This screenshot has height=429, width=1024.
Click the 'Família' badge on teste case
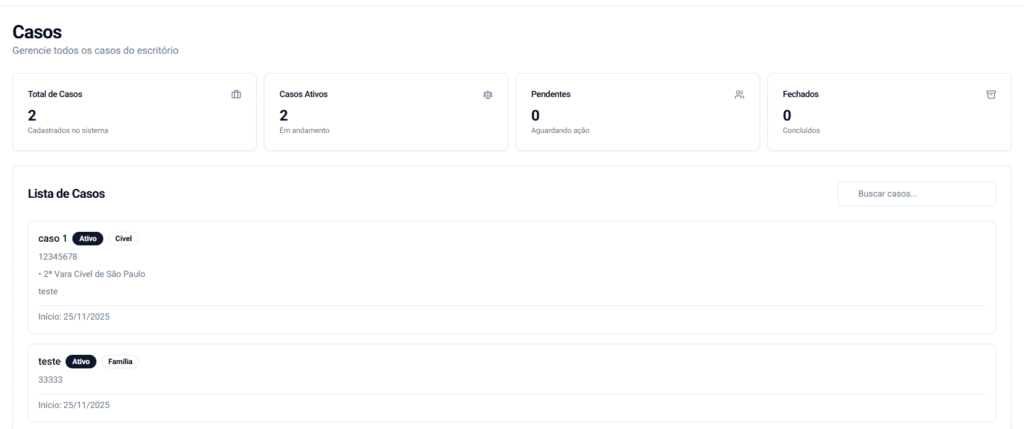tap(120, 361)
